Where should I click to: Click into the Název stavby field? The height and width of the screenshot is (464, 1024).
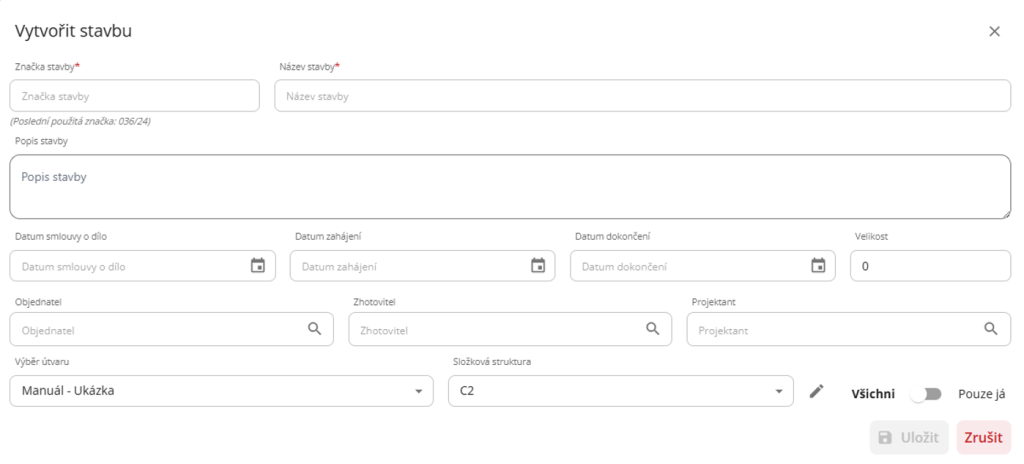(x=642, y=96)
